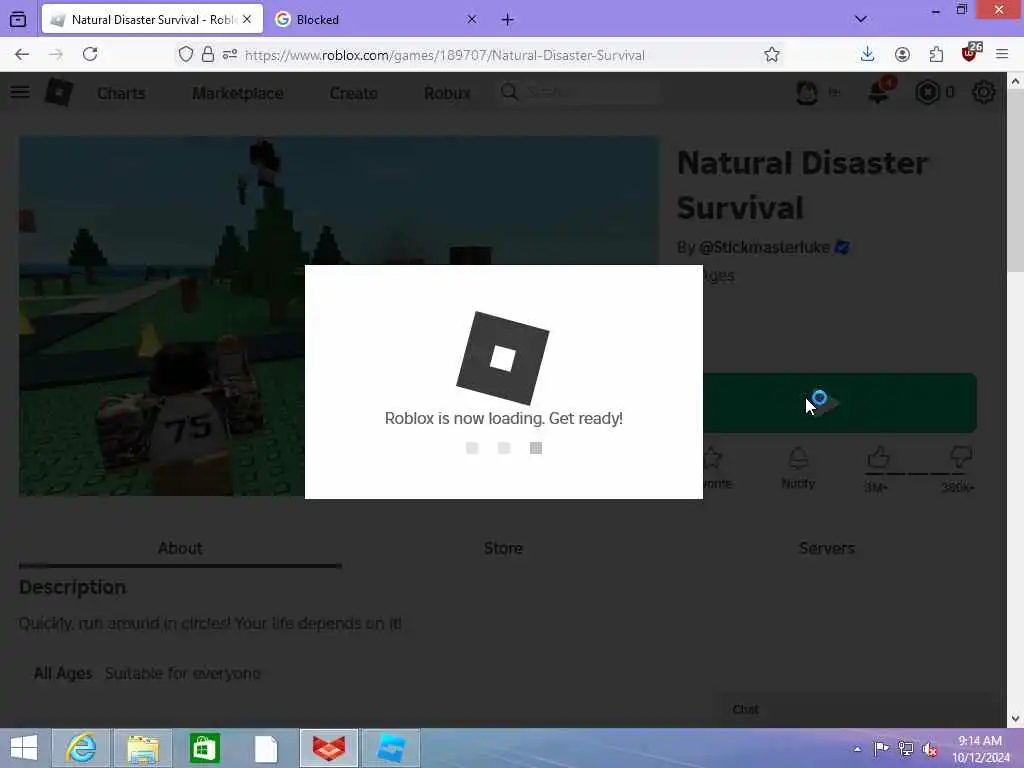Open the permissions icon in the address bar
Viewport: 1024px width, 768px height.
pos(229,54)
